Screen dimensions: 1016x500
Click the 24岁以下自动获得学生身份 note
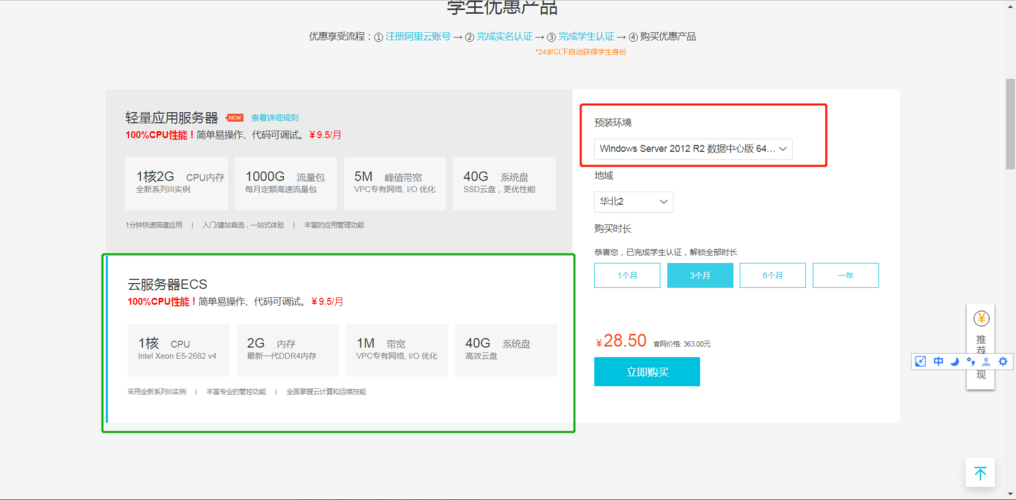[x=581, y=52]
